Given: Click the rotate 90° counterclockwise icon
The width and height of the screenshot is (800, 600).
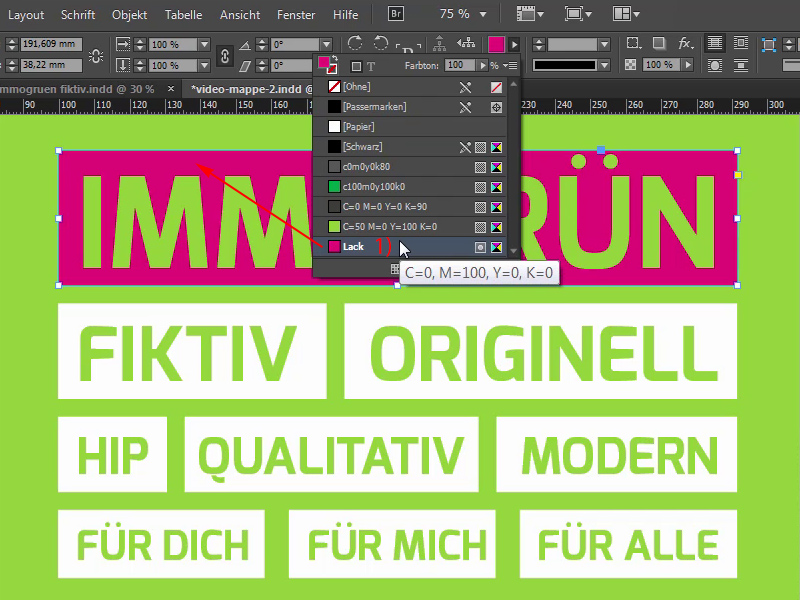Looking at the screenshot, I should [381, 43].
